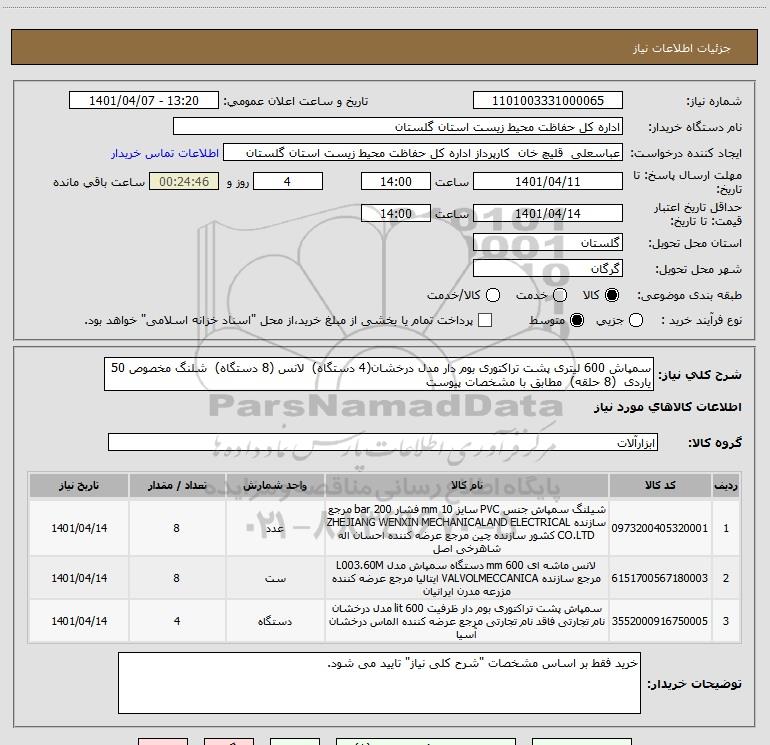Click the PVC sprayer hose product name
This screenshot has width=770, height=745.
pos(467,528)
